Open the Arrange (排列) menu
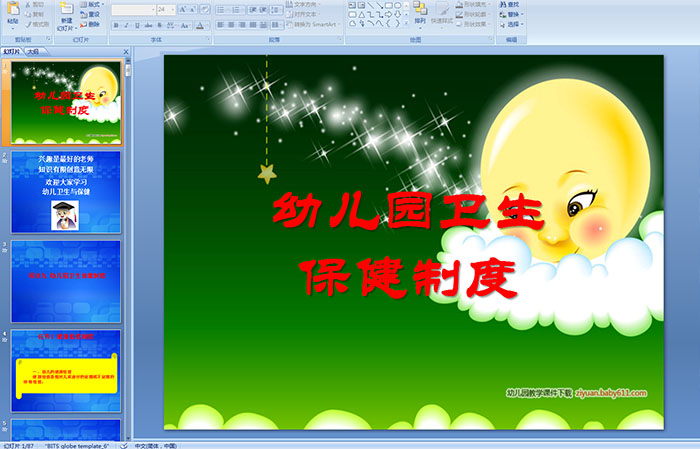The image size is (700, 449). coord(420,13)
